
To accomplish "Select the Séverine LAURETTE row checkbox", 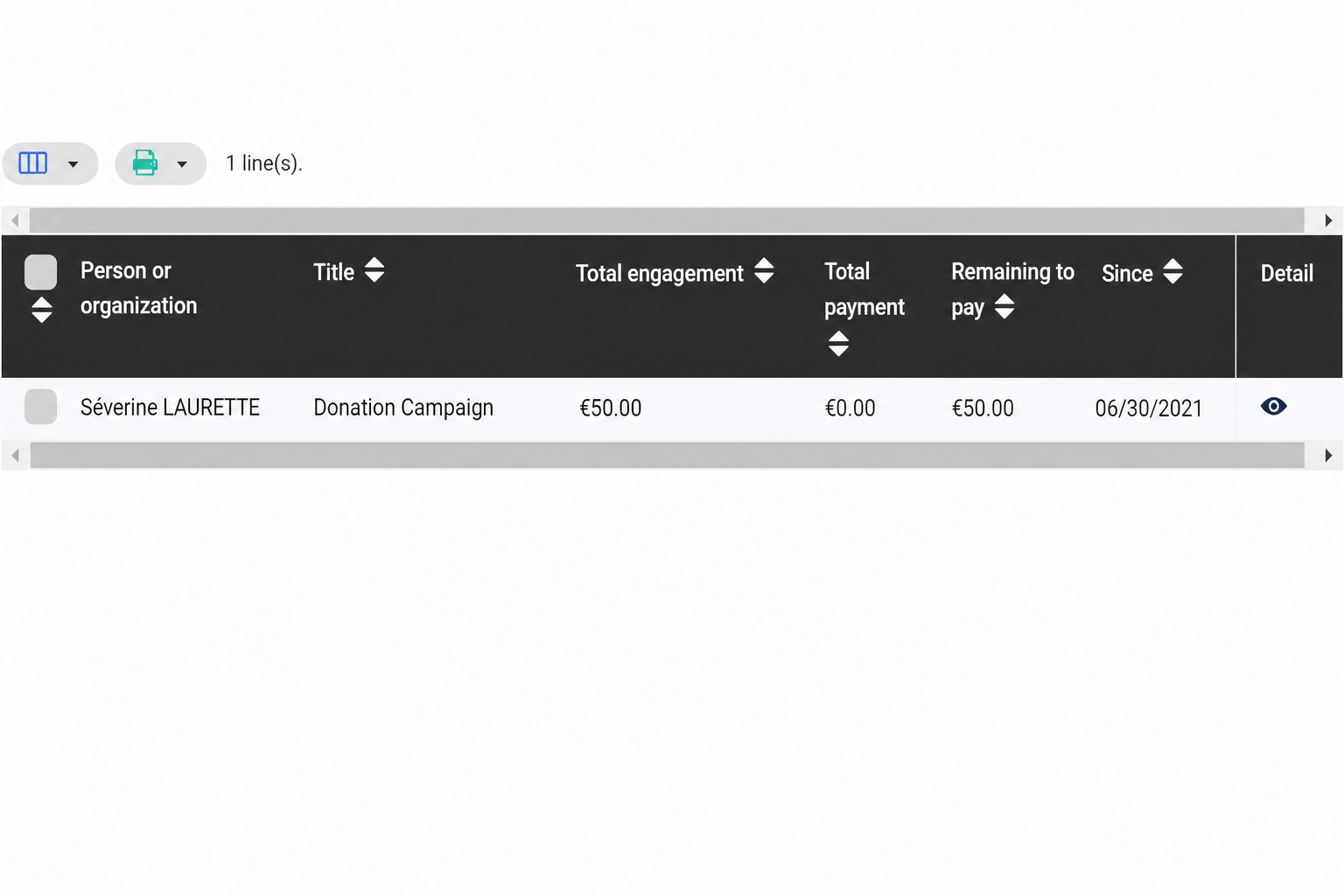I will (x=41, y=407).
